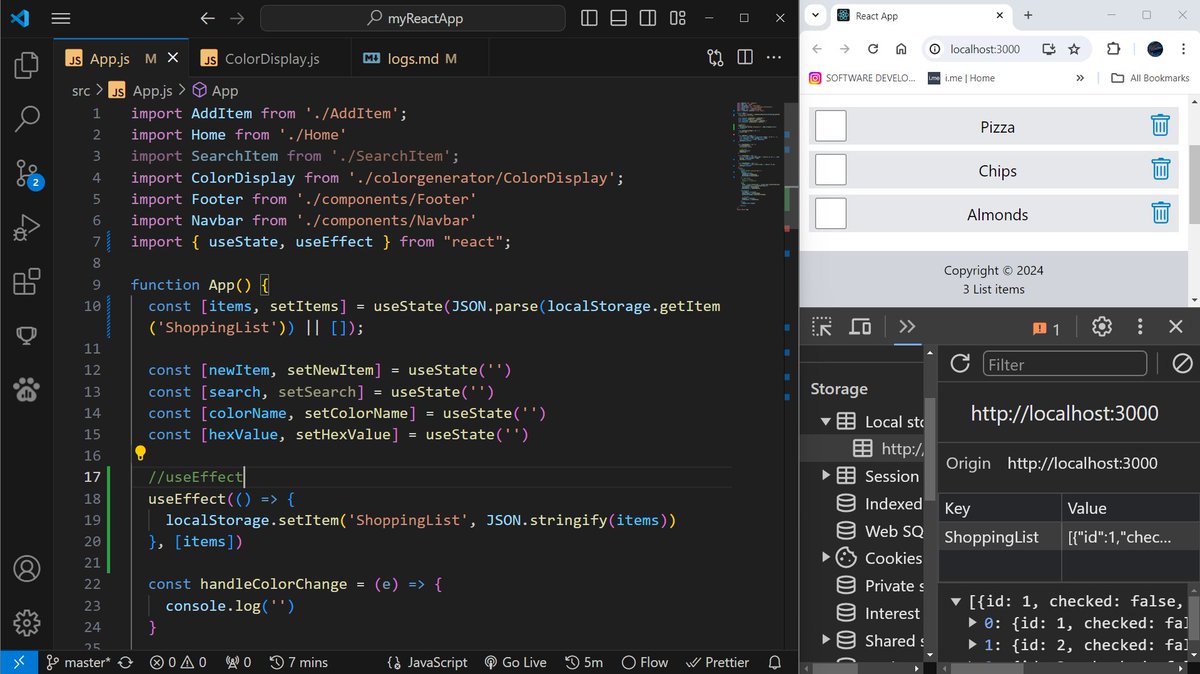The width and height of the screenshot is (1200, 674).
Task: Go to browser home page
Action: point(901,48)
